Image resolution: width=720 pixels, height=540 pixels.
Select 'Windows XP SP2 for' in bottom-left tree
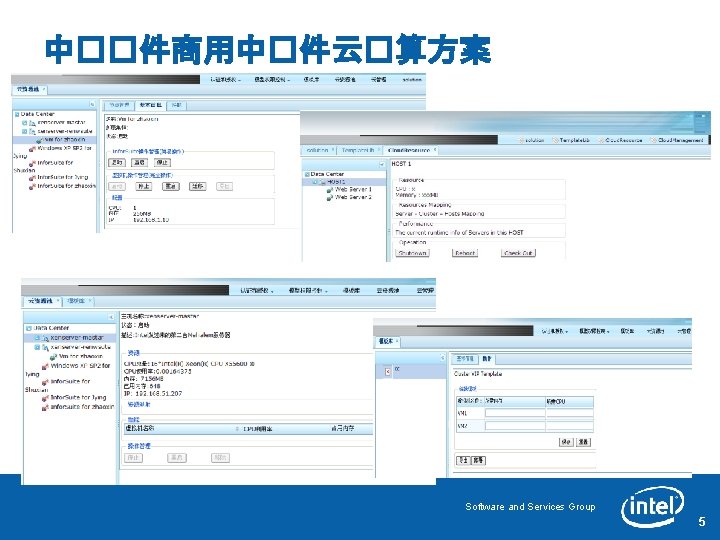coord(80,366)
